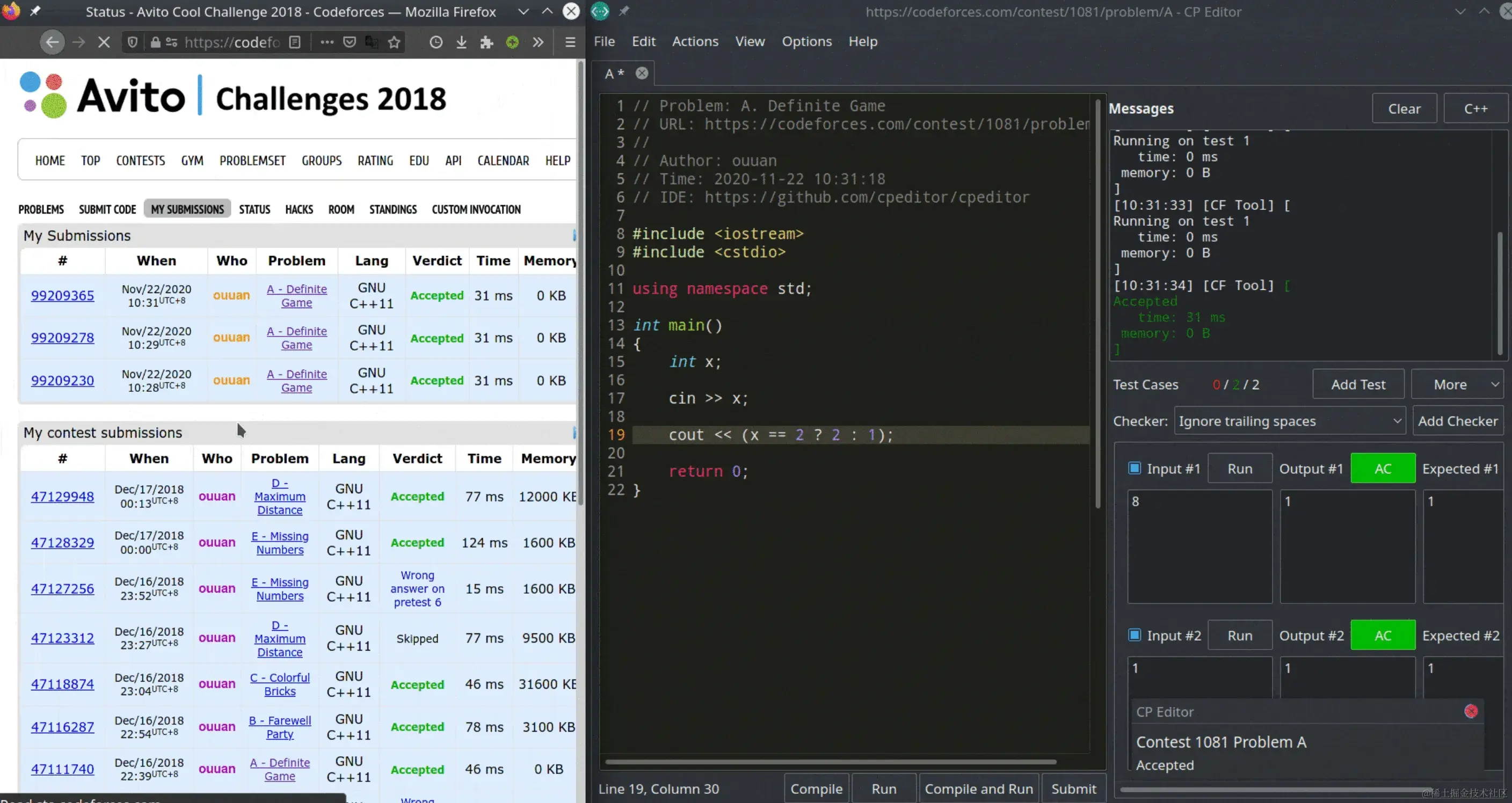The width and height of the screenshot is (1512, 803).
Task: Click into the Input #1 text box
Action: click(1199, 546)
